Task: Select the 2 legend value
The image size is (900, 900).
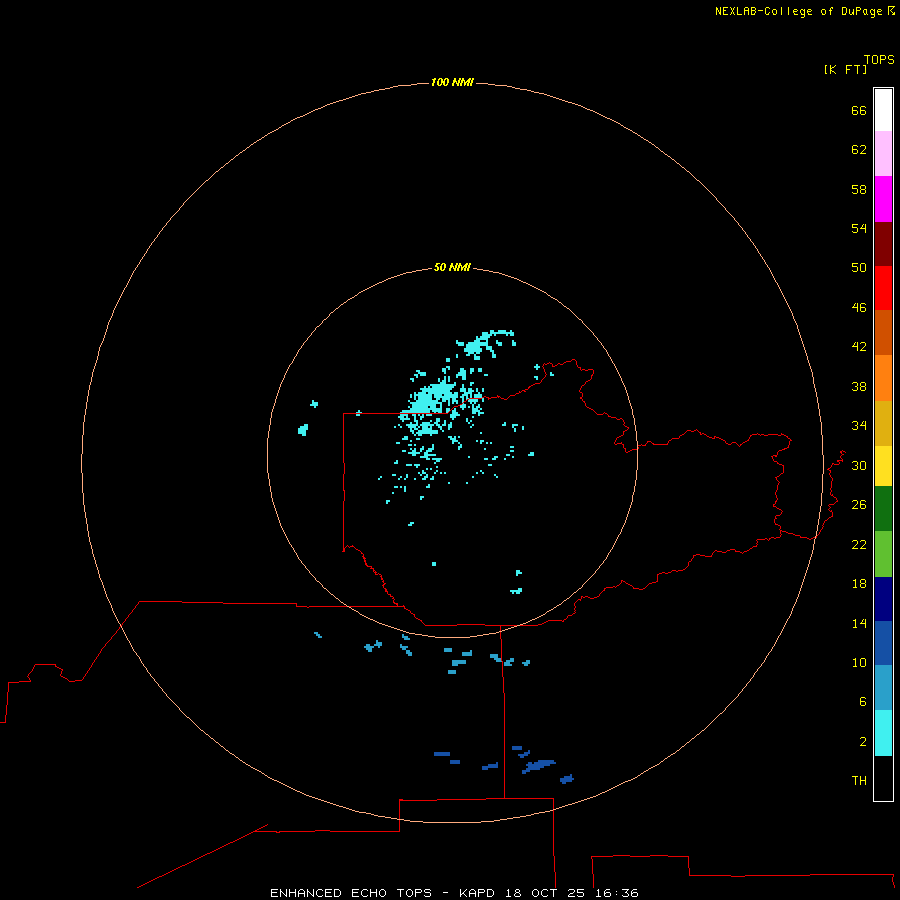Action: (x=863, y=742)
